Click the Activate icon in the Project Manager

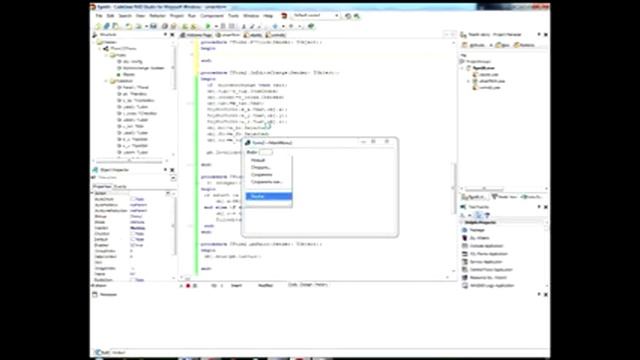click(x=474, y=45)
